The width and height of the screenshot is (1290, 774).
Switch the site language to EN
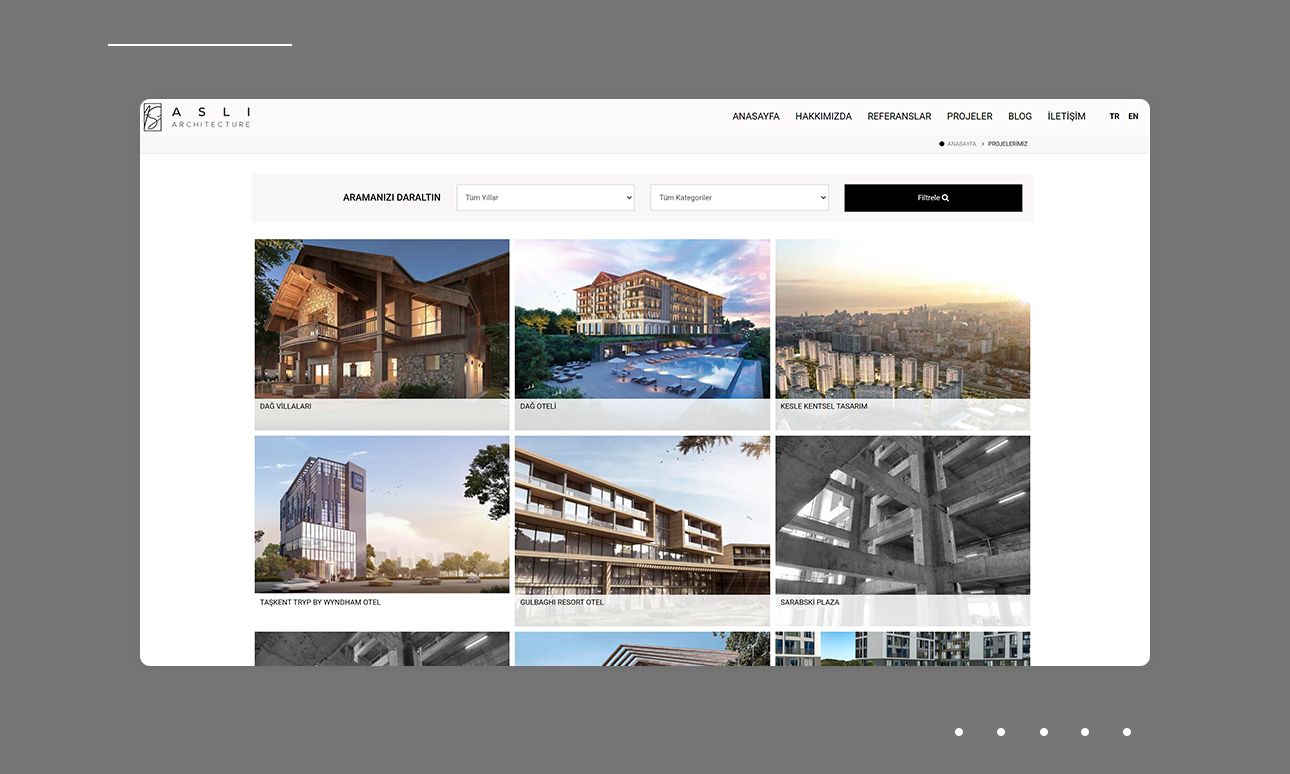[1133, 116]
